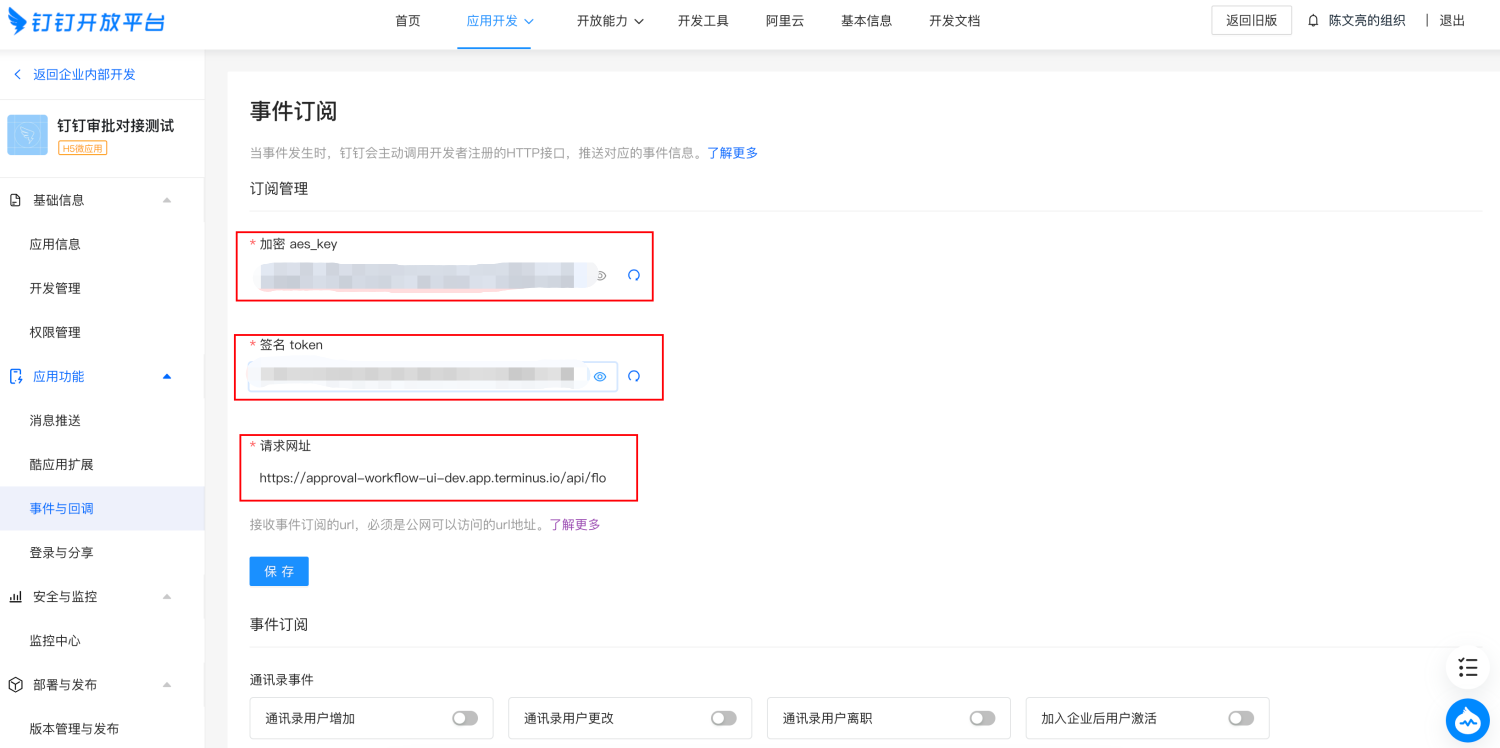Collapse the 基础信息 section
The width and height of the screenshot is (1500, 748).
click(167, 200)
